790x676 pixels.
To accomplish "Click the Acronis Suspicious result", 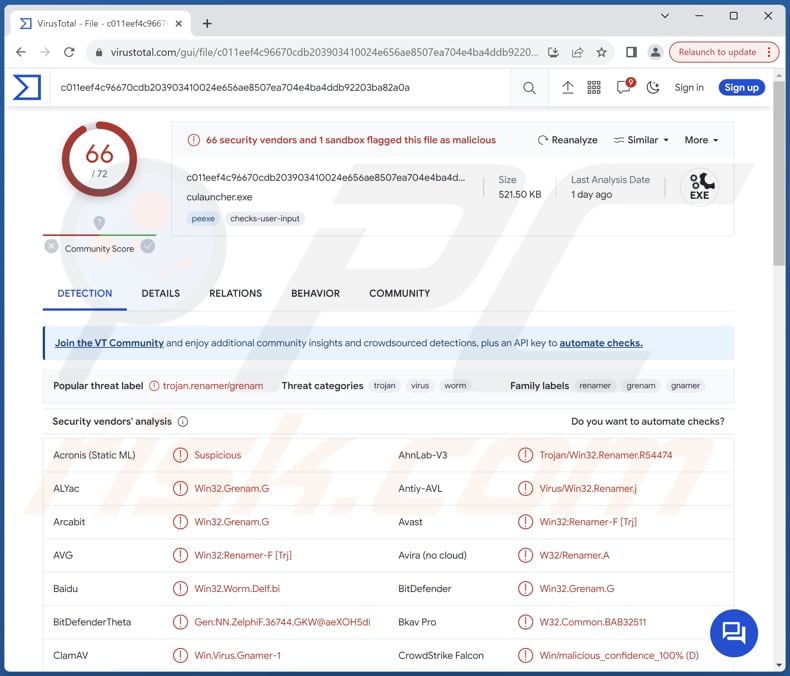I will 218,455.
